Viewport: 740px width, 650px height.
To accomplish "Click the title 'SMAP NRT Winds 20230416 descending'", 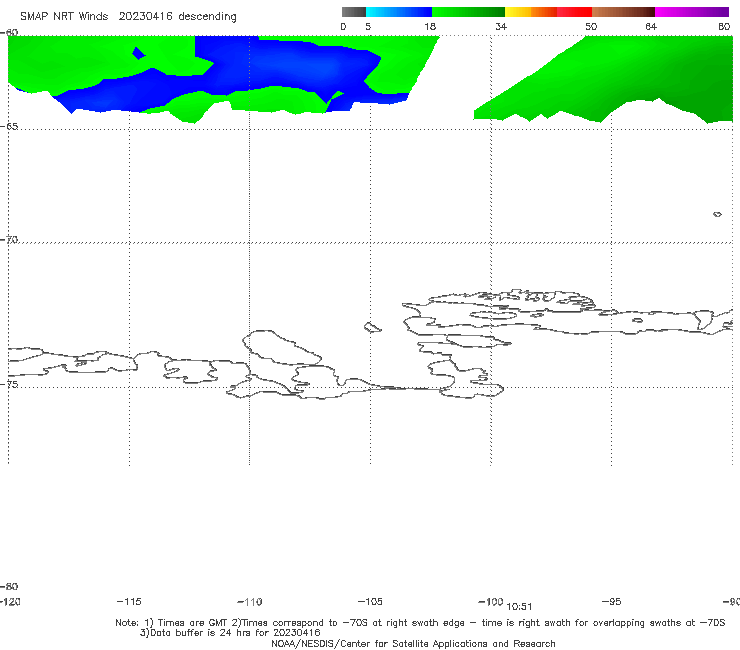I will (x=128, y=17).
